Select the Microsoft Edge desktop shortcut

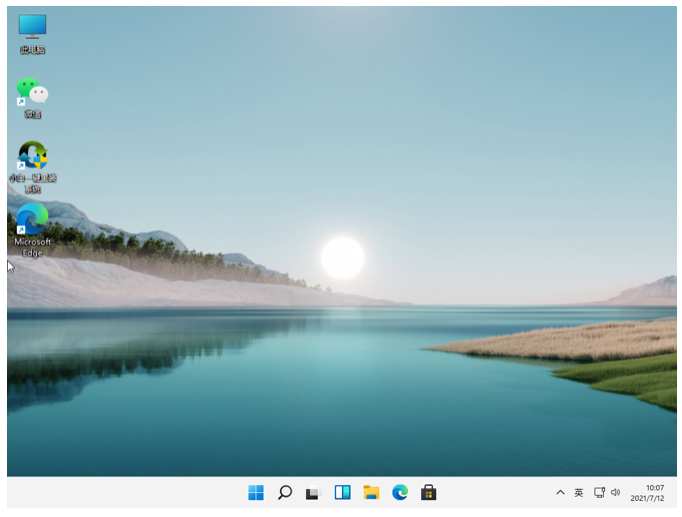[x=33, y=230]
